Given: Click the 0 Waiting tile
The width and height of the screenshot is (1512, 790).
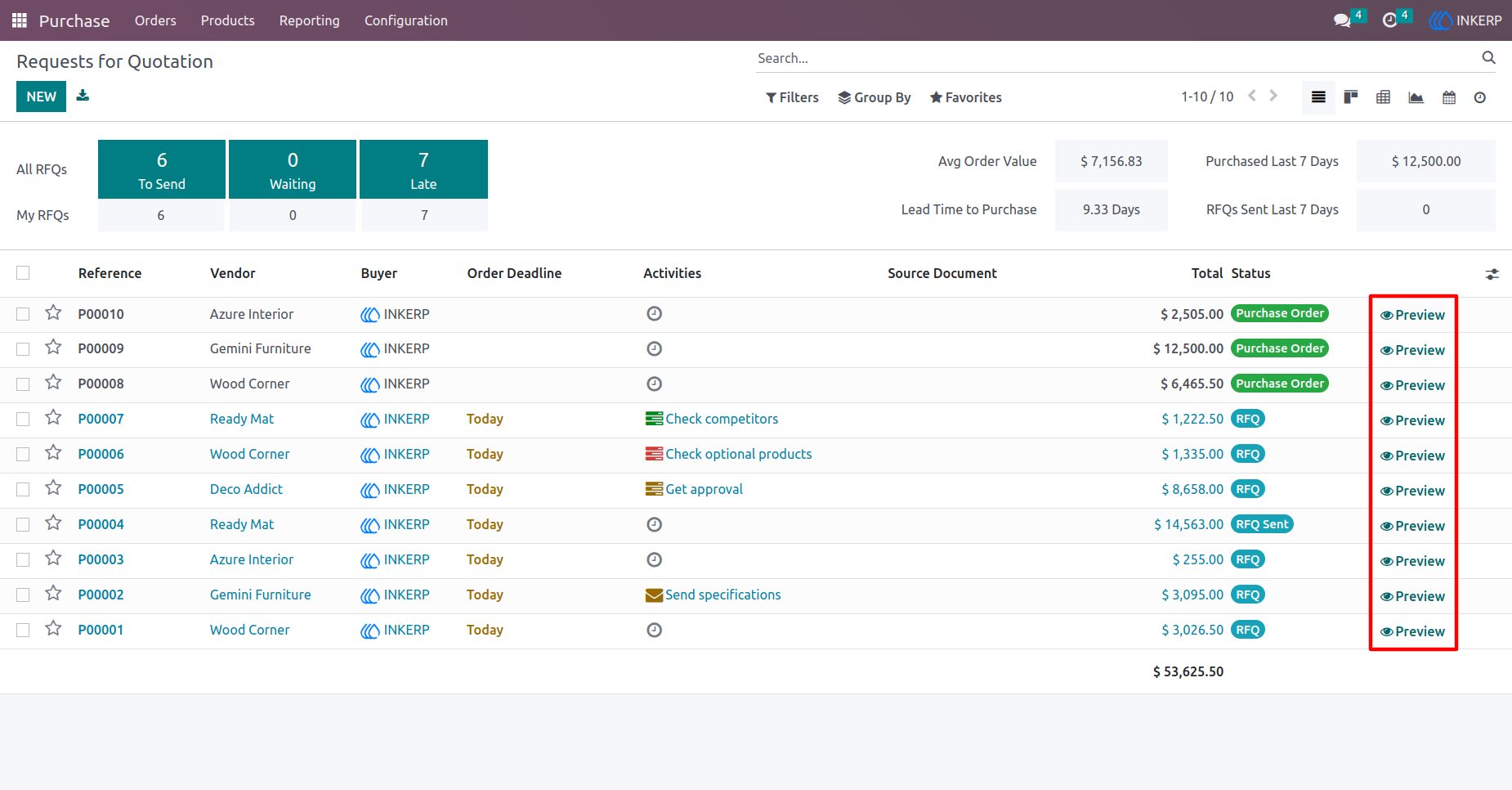Looking at the screenshot, I should click(x=293, y=169).
